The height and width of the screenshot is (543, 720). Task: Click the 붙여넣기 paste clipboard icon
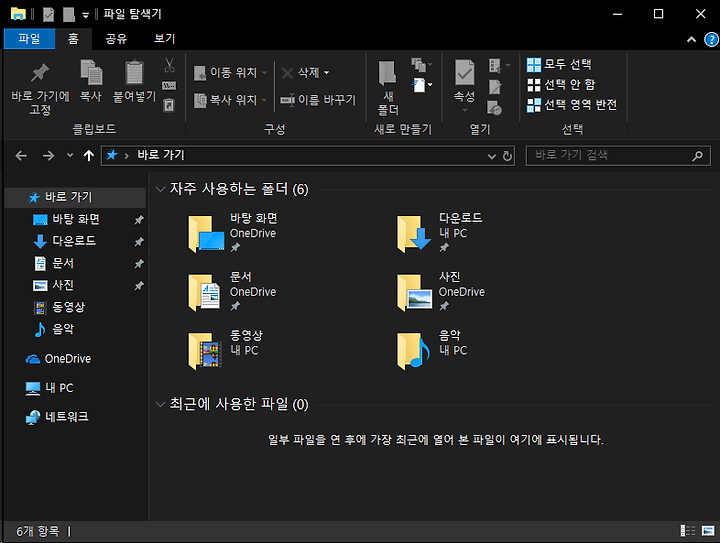(x=134, y=73)
